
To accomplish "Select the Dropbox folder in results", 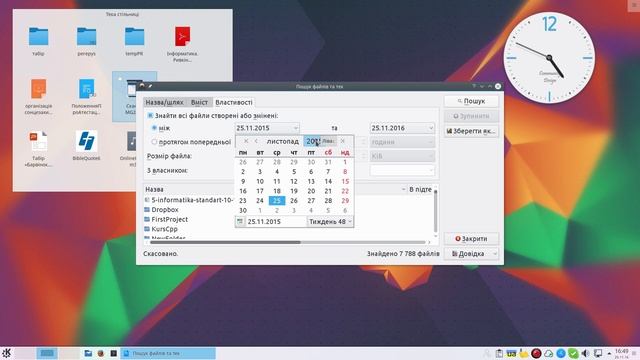I will pos(165,209).
